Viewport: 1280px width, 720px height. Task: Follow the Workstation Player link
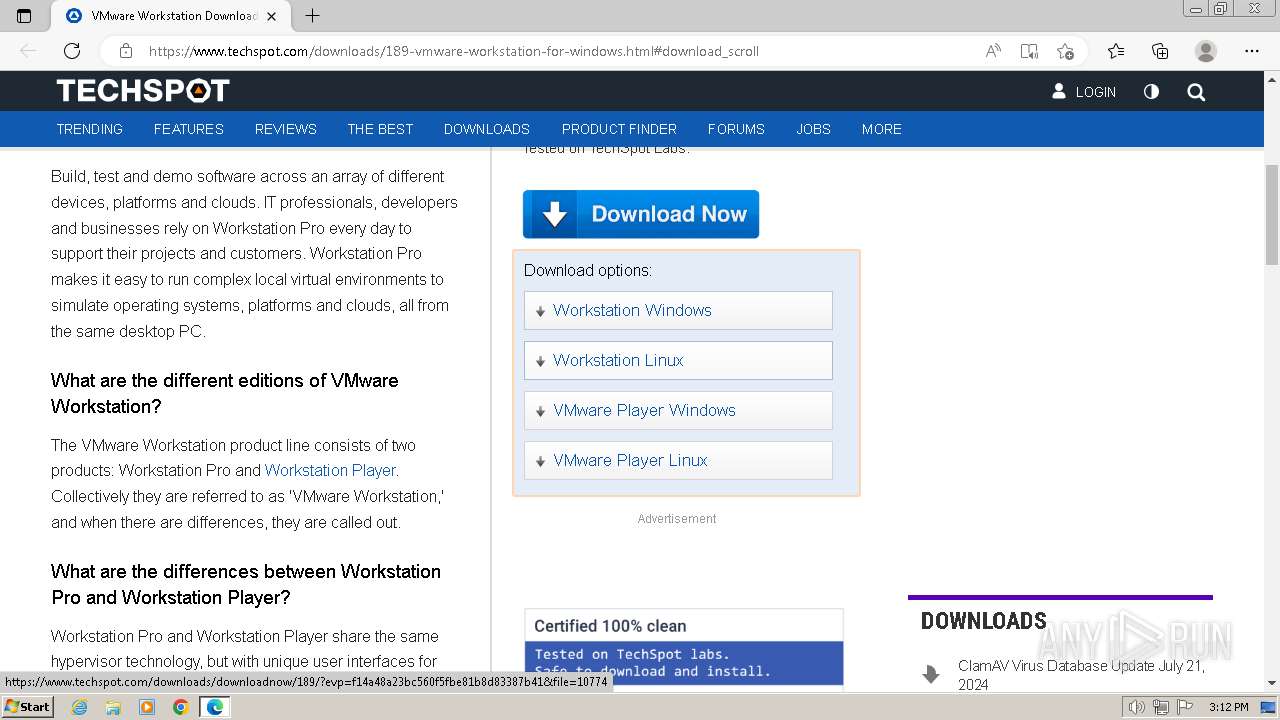click(330, 470)
